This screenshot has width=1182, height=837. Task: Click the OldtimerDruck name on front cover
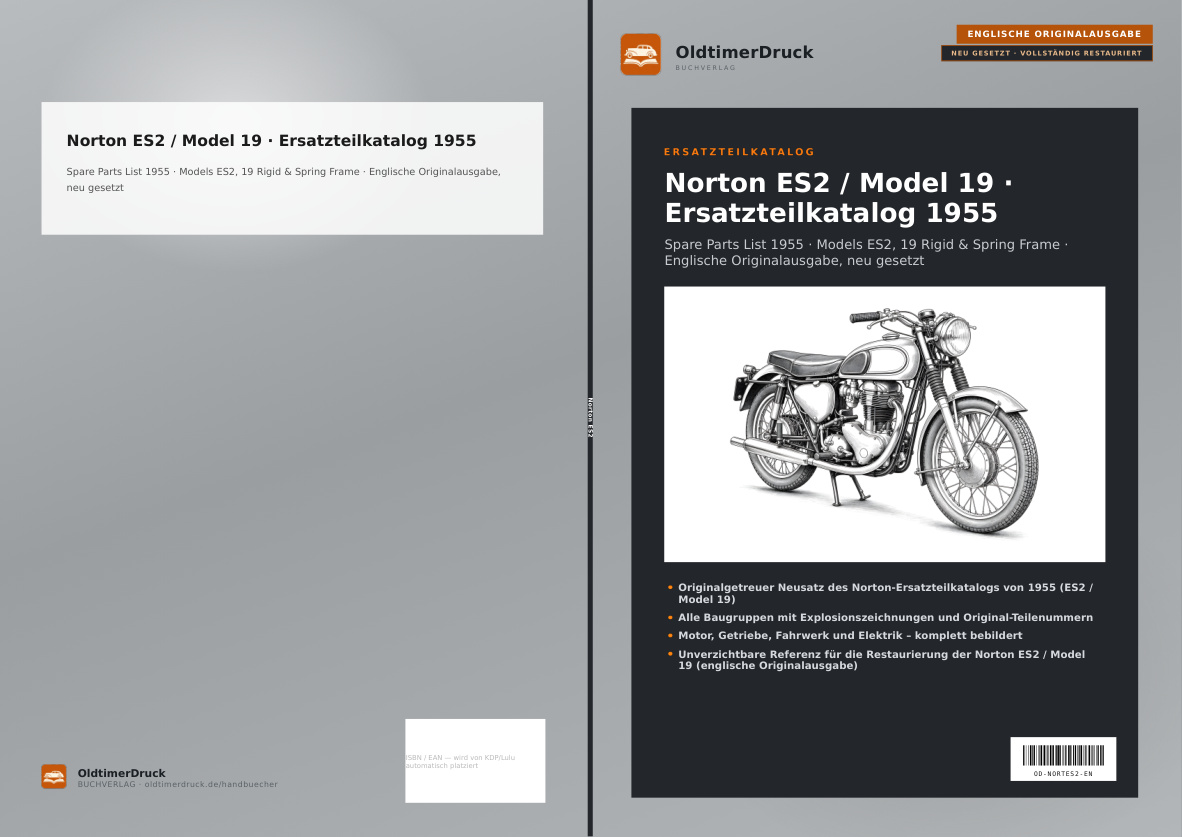(744, 52)
